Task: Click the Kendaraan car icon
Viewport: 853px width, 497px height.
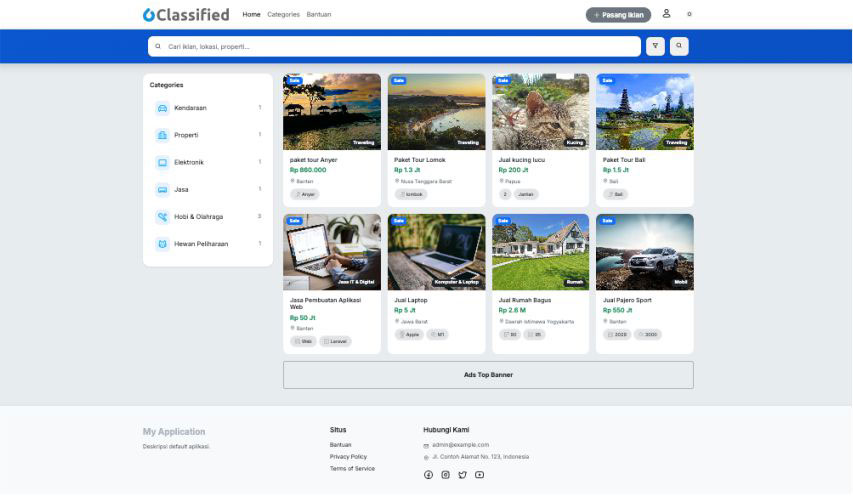Action: pos(162,108)
